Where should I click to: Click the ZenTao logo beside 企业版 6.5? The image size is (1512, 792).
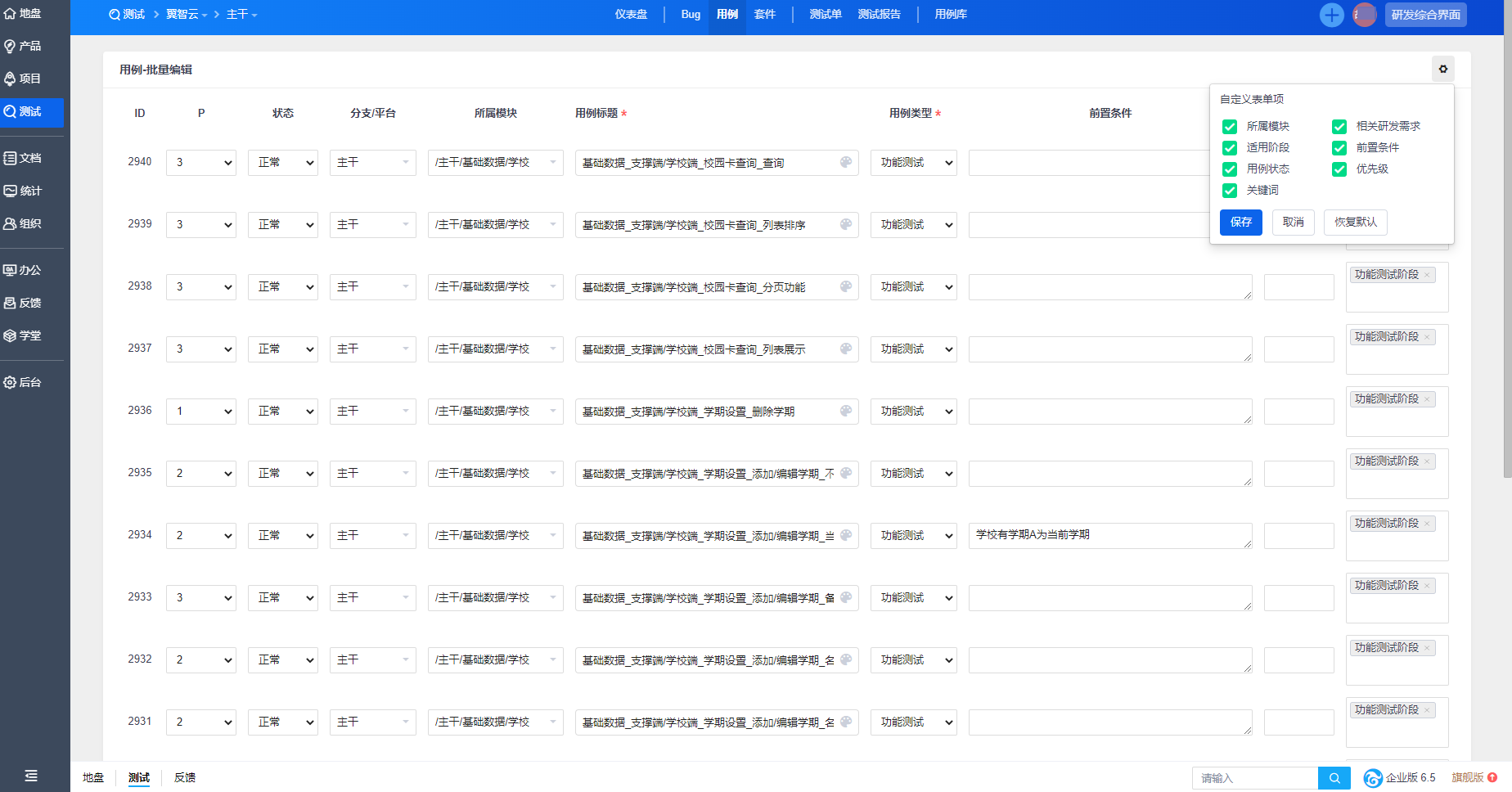[1373, 778]
